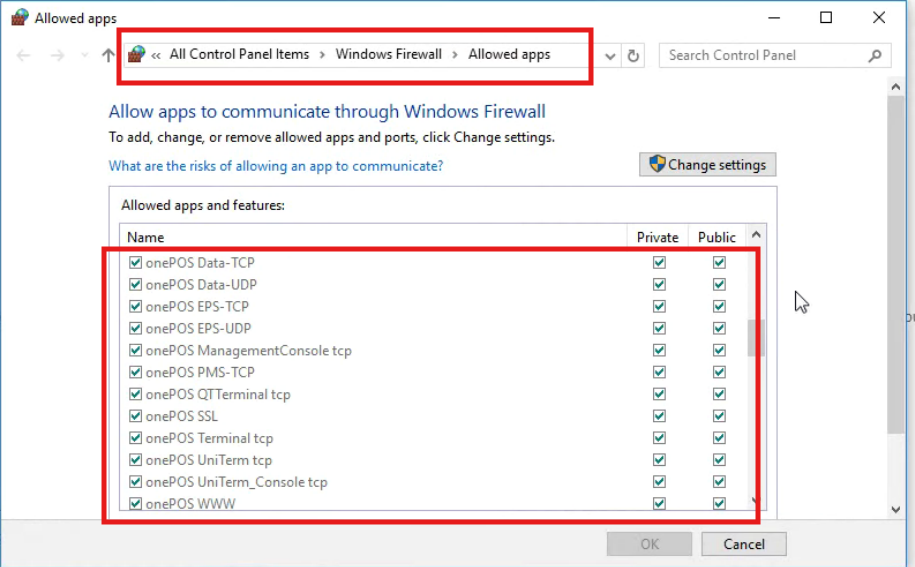Image resolution: width=915 pixels, height=567 pixels.
Task: Open the double-chevron breadcrumb overflow
Action: point(156,55)
